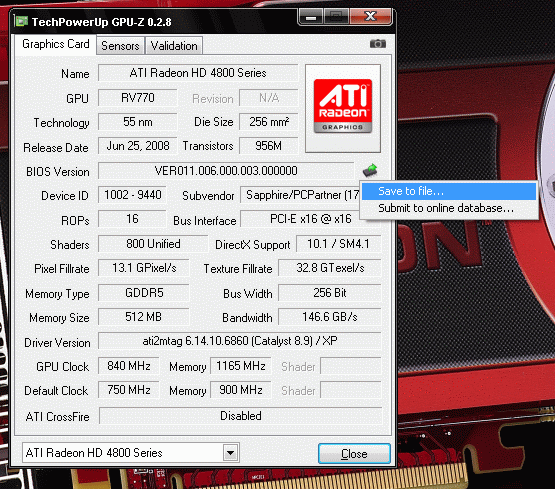
Task: Open the ATI Radeon HD 4800 Series combo box
Action: tap(131, 453)
